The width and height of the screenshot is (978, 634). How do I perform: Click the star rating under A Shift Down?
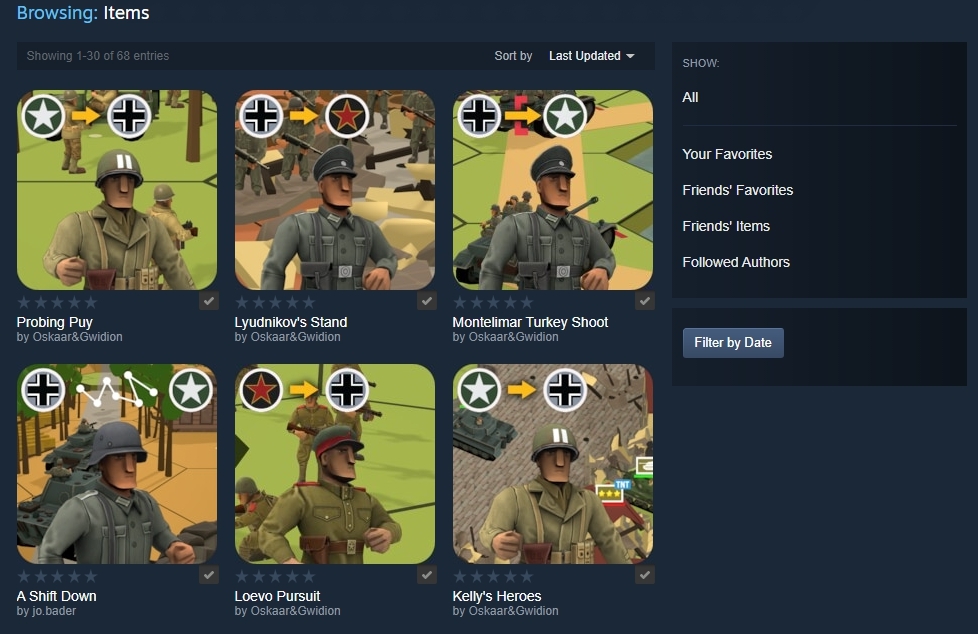tap(57, 577)
